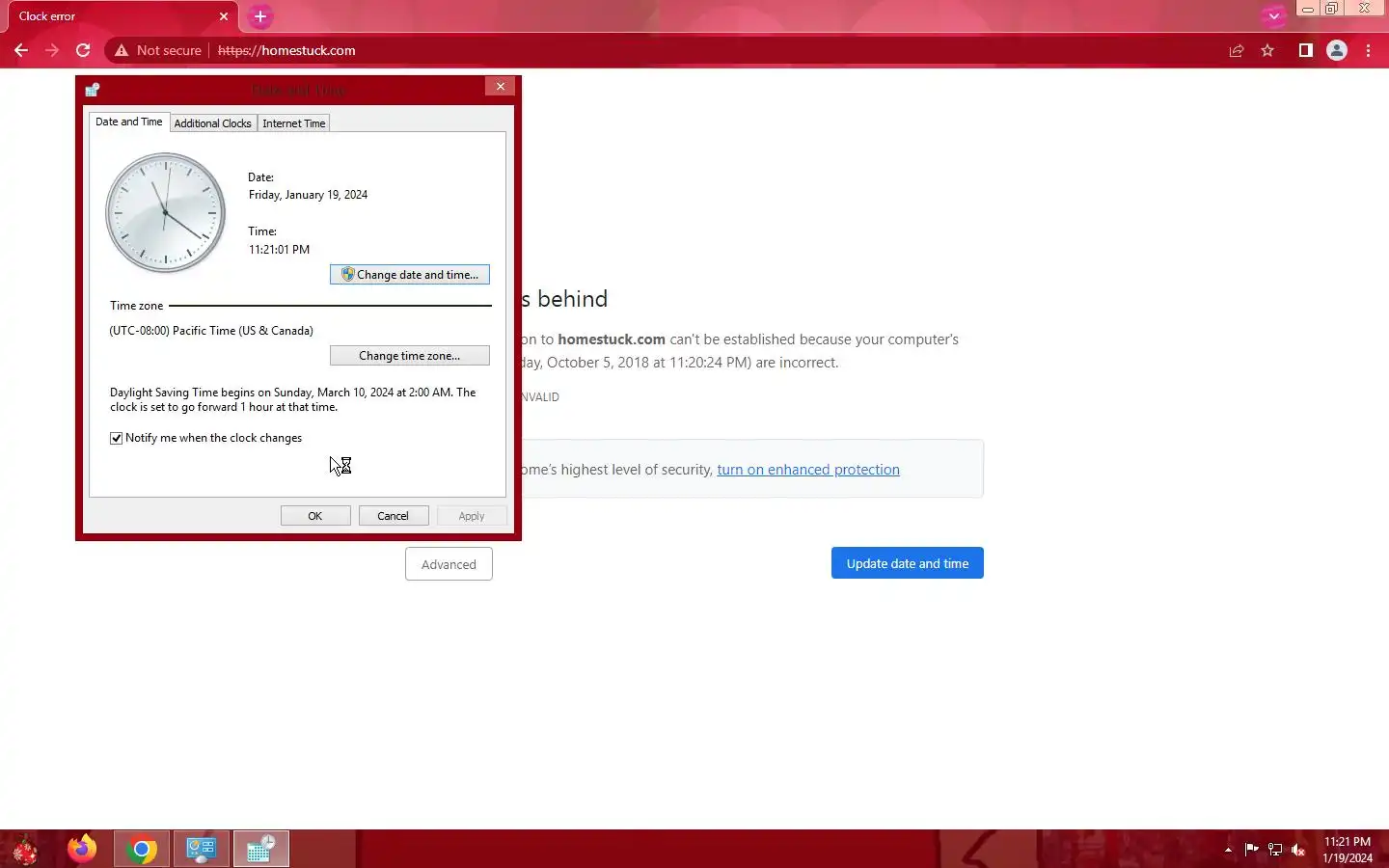Screen dimensions: 1389x868
Task: Open Chrome's three-dot menu
Action: (1368, 50)
